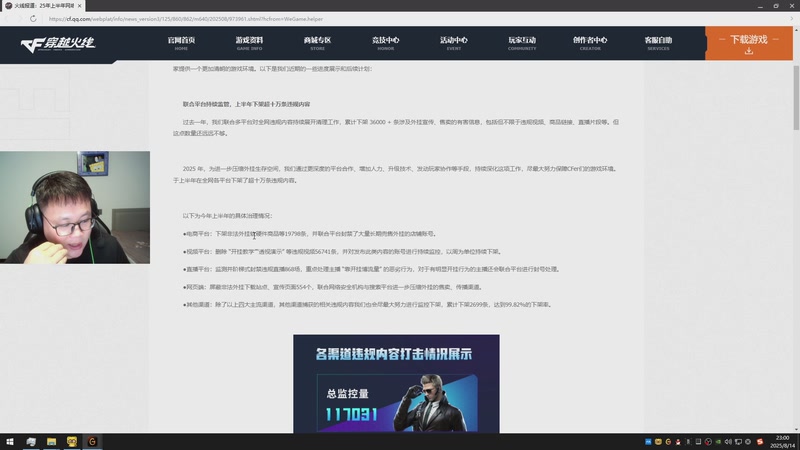The width and height of the screenshot is (800, 450).
Task: Reload the page with the refresh icon
Action: [33, 19]
